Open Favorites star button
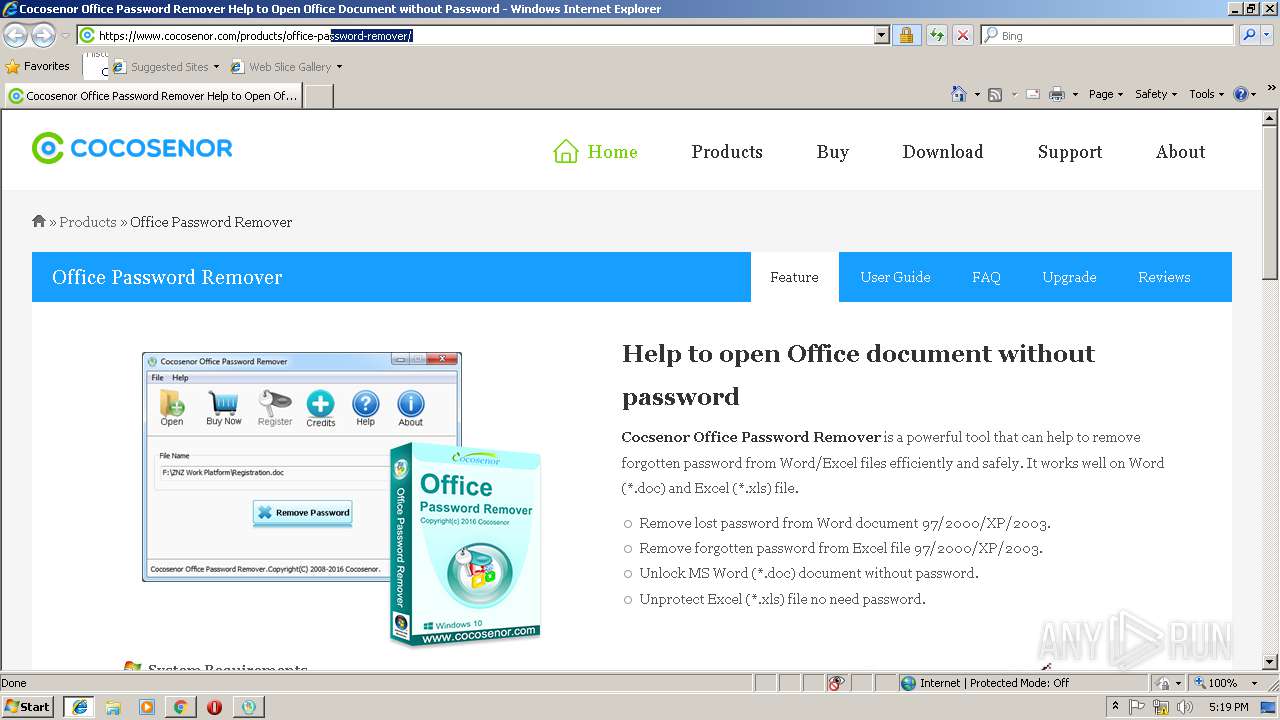The image size is (1280, 720). tap(38, 66)
